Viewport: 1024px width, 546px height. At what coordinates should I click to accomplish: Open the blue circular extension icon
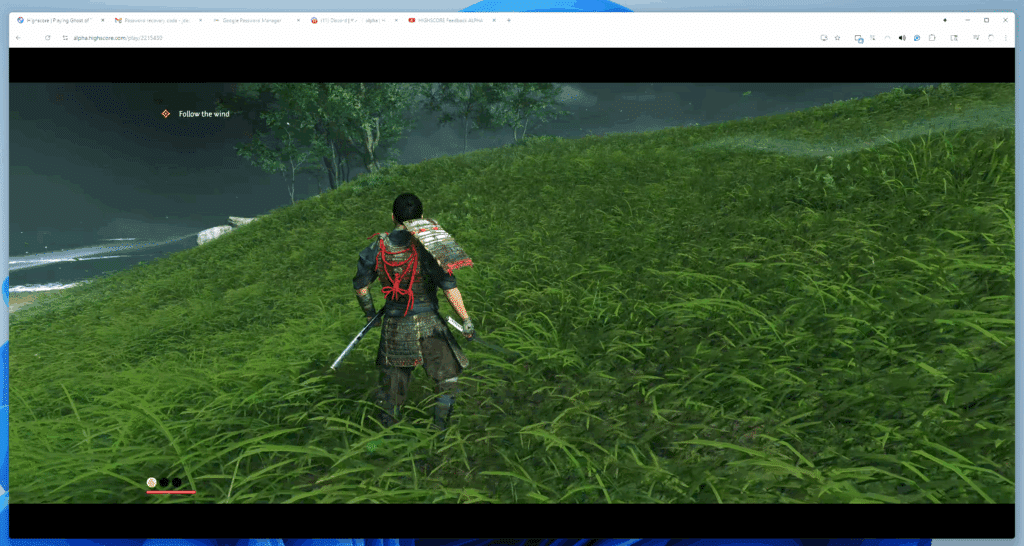917,38
